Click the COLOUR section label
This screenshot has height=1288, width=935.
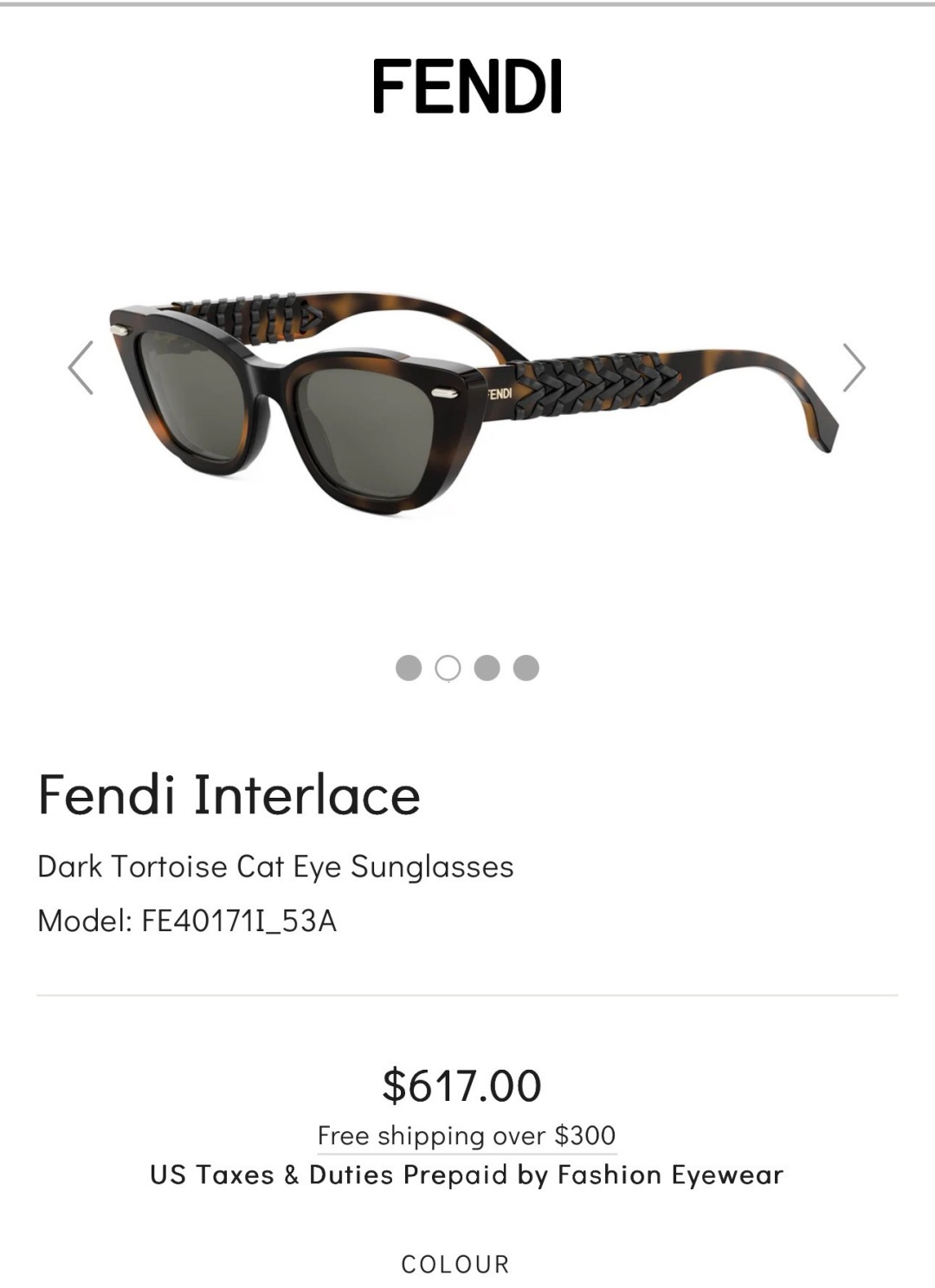[455, 1265]
